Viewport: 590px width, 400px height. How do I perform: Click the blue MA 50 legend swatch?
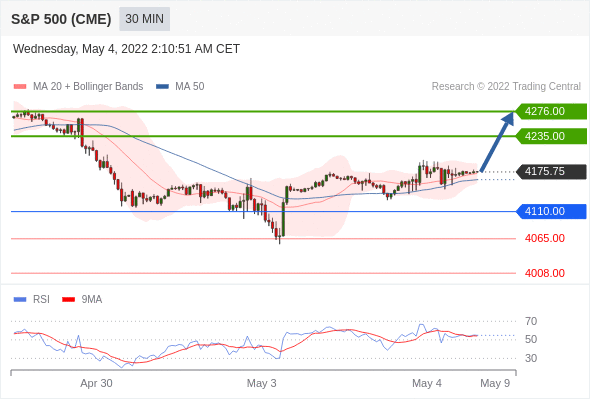(163, 87)
